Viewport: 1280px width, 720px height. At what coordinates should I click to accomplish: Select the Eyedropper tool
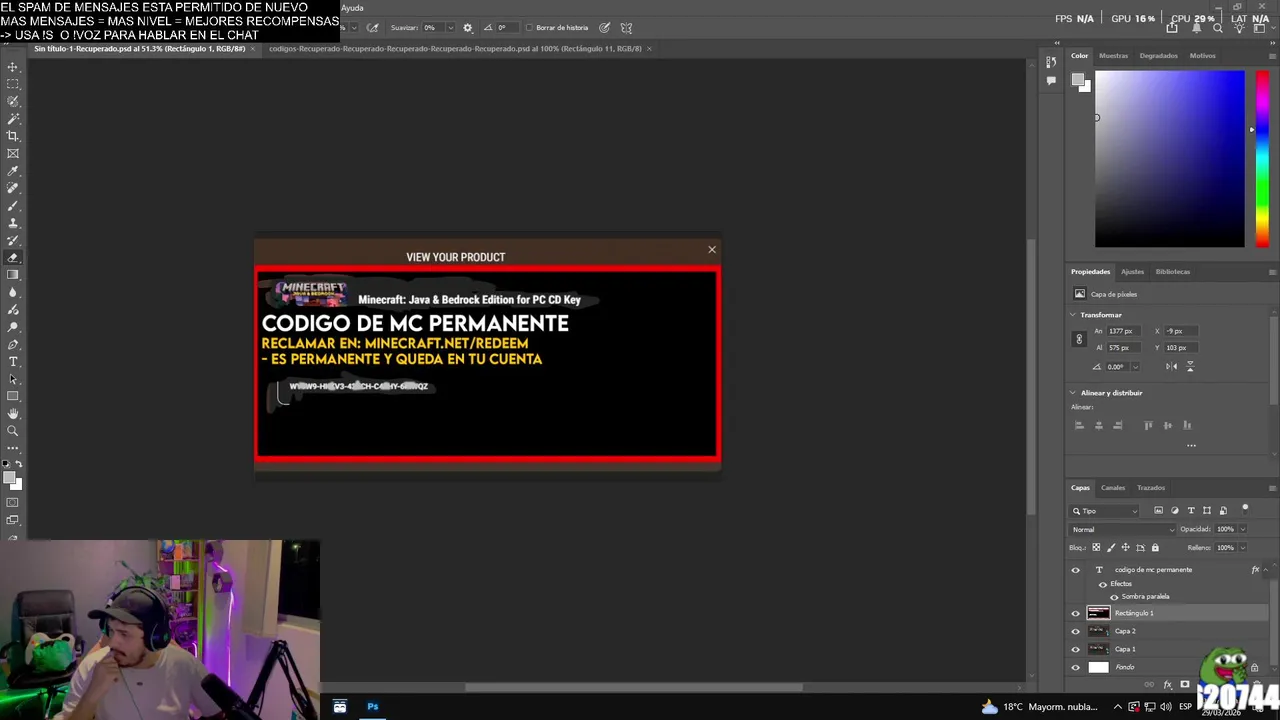13,171
